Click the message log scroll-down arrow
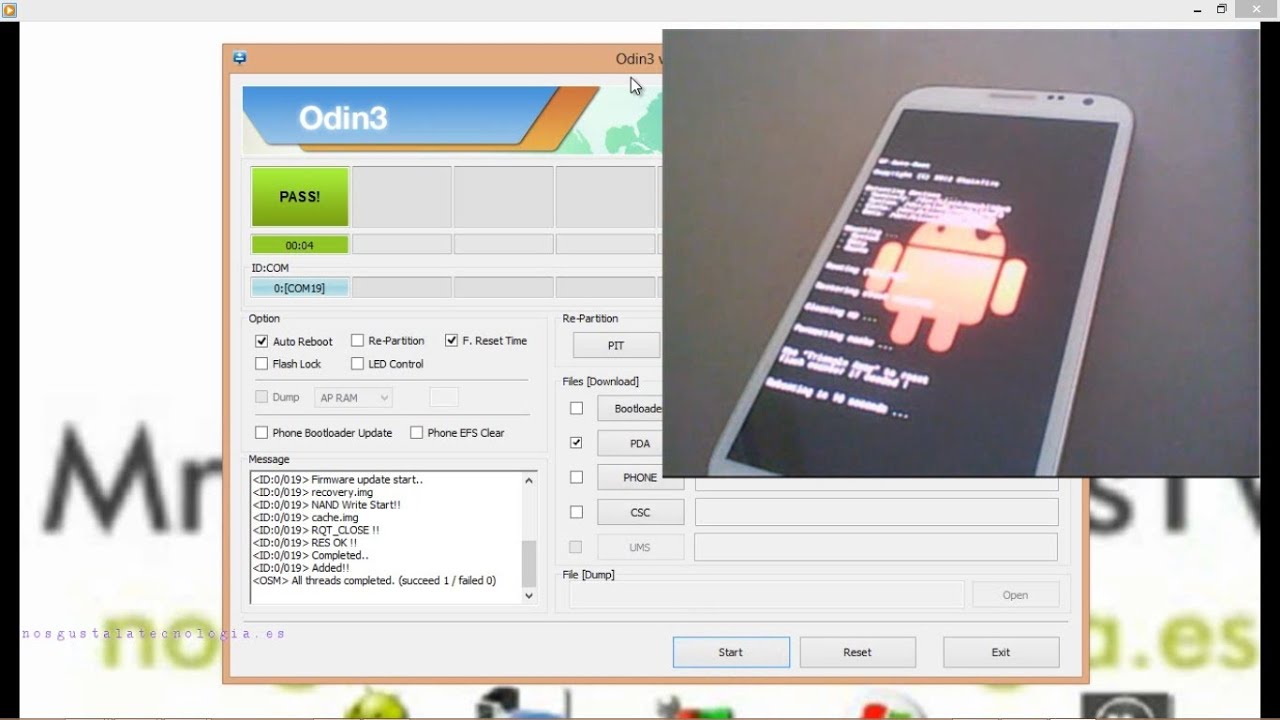Image resolution: width=1280 pixels, height=720 pixels. click(x=529, y=595)
